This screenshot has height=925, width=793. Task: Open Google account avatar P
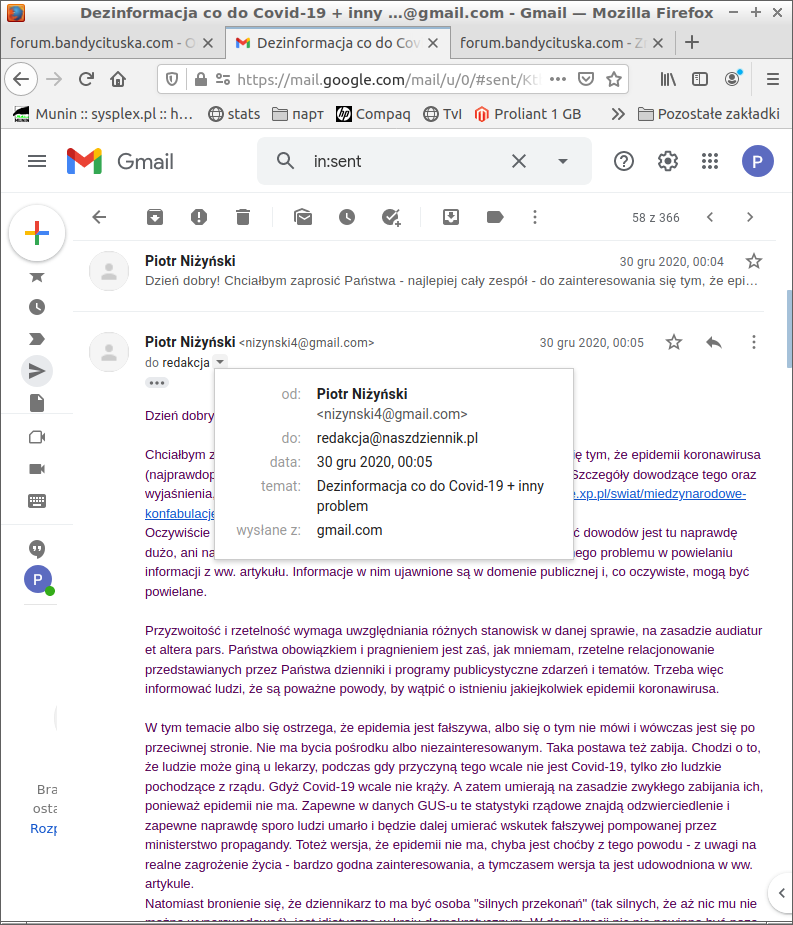click(758, 161)
